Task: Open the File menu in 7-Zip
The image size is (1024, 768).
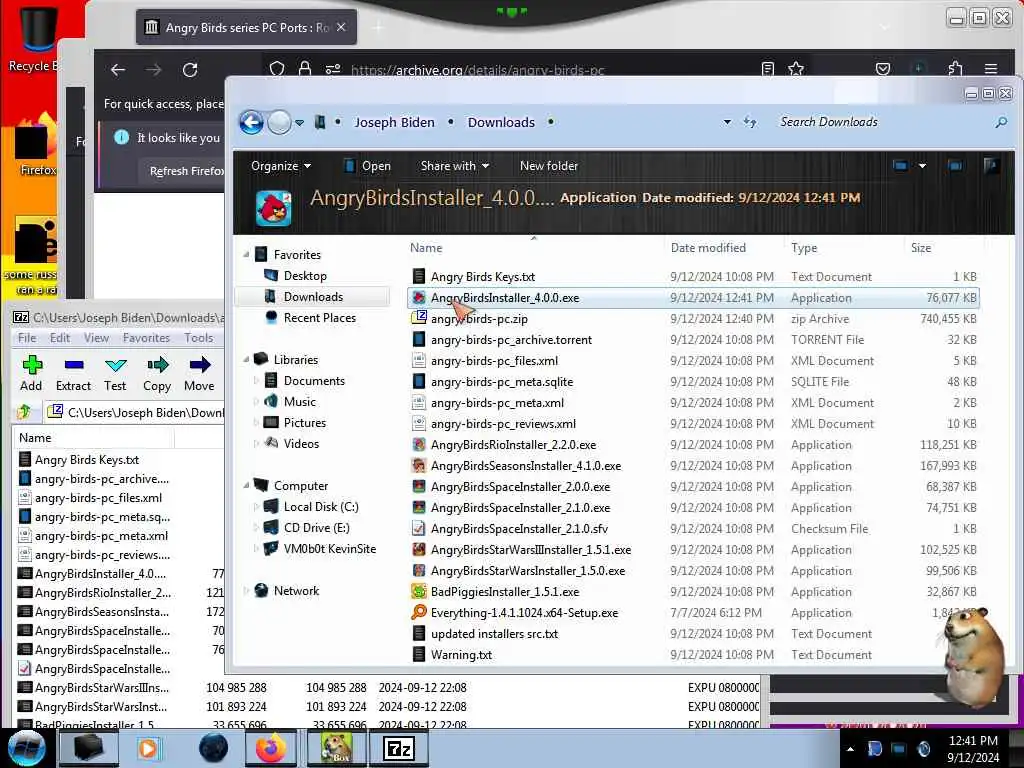Action: tap(27, 338)
